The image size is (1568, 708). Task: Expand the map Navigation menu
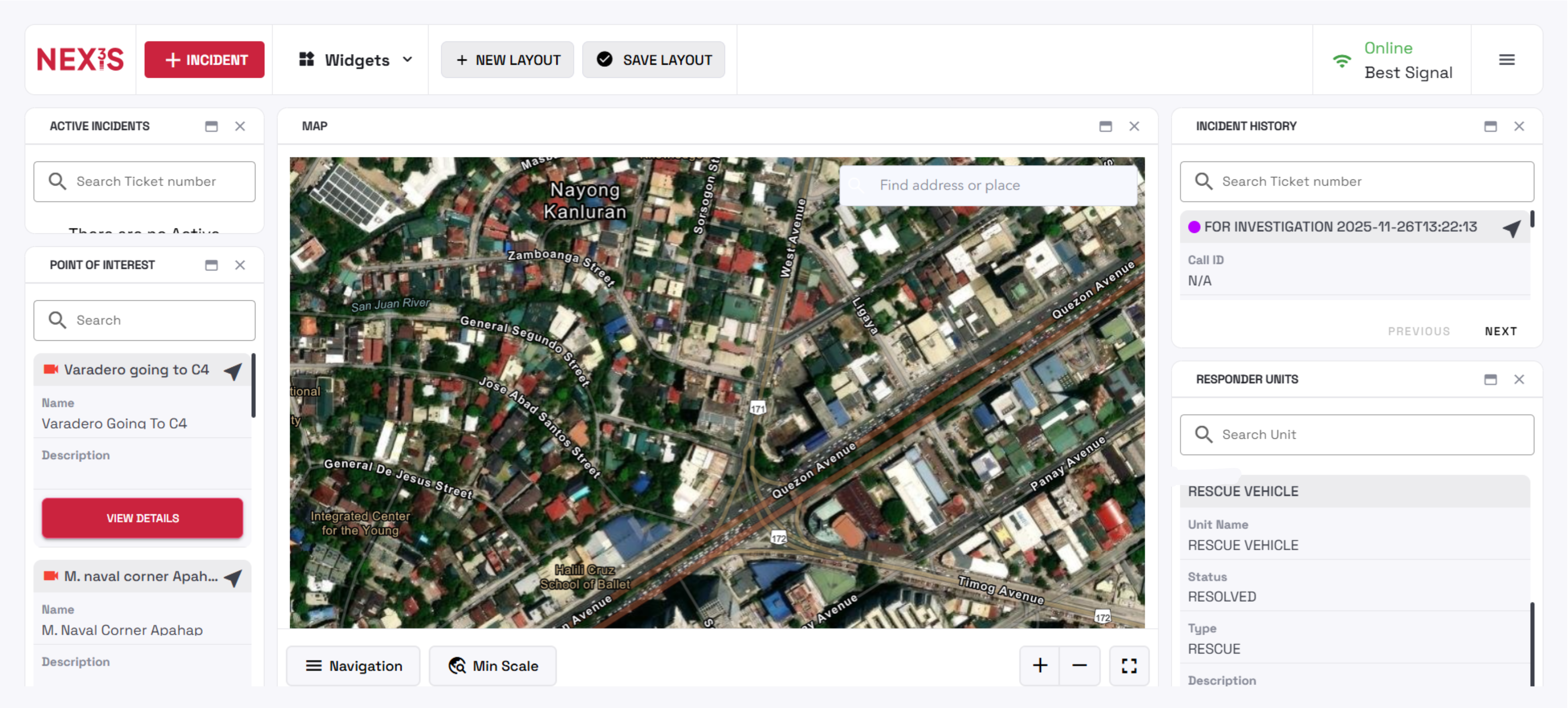tap(354, 665)
